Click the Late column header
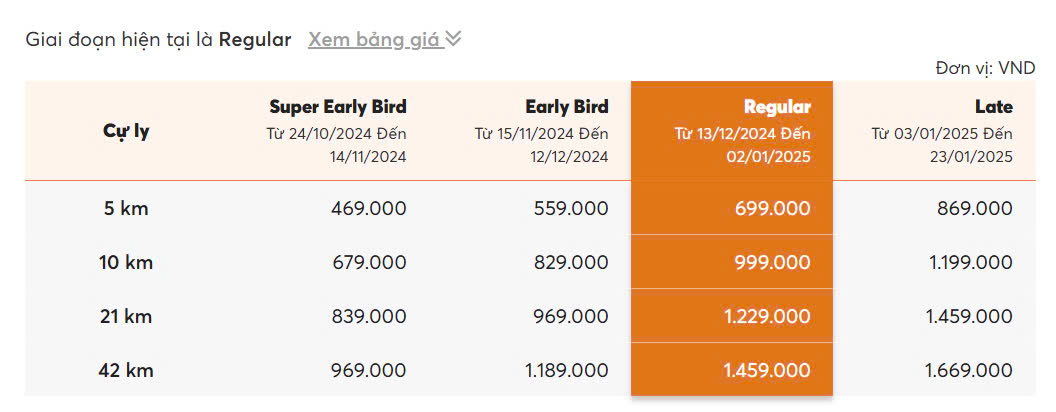 click(x=993, y=107)
